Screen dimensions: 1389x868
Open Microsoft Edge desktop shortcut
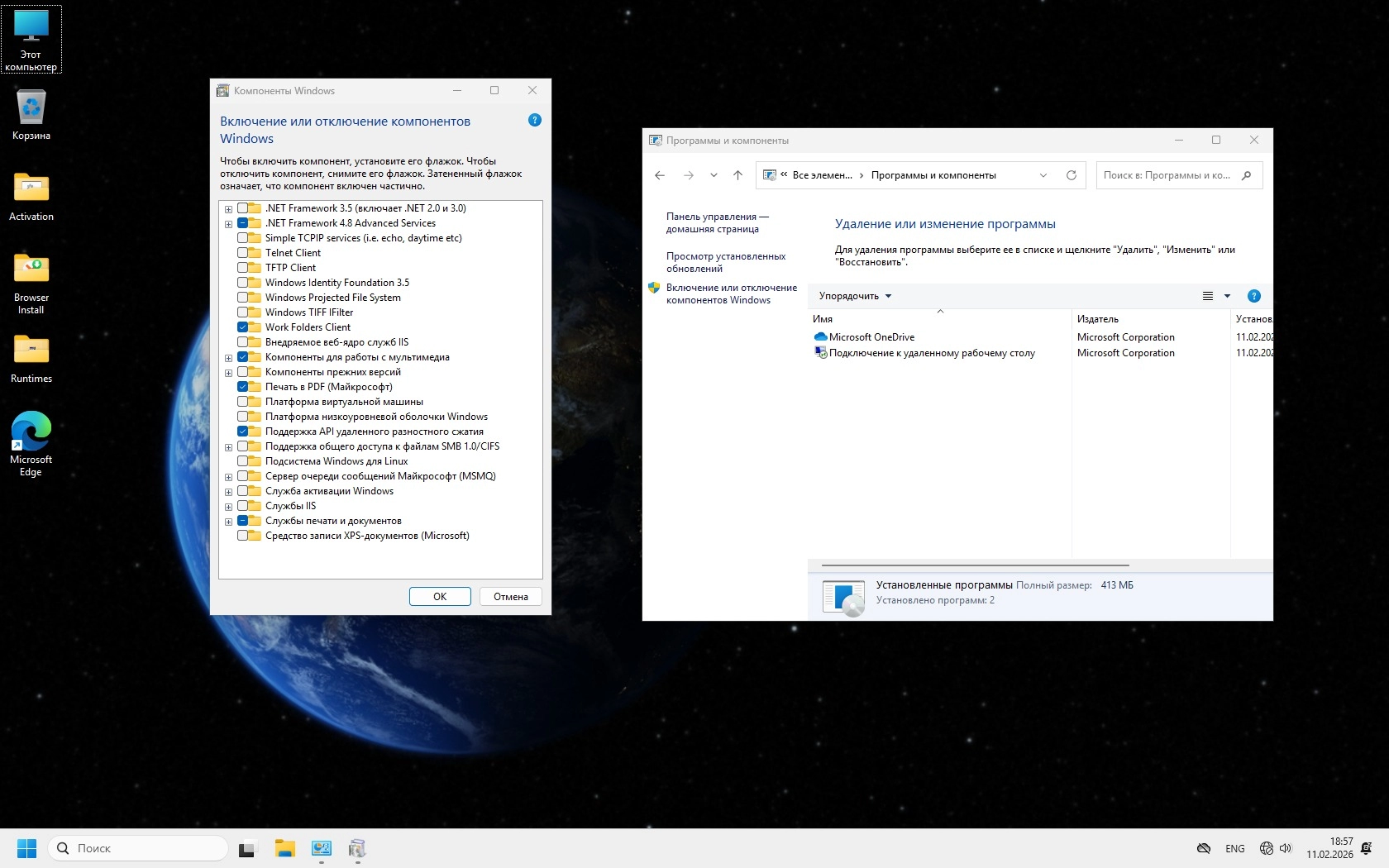tap(31, 442)
